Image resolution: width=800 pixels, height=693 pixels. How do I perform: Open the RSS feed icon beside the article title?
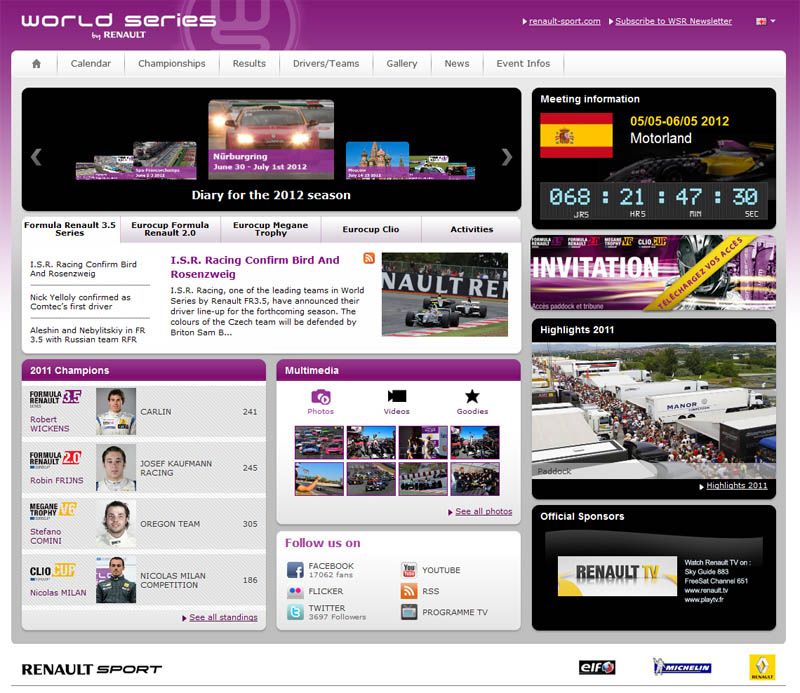coord(369,258)
